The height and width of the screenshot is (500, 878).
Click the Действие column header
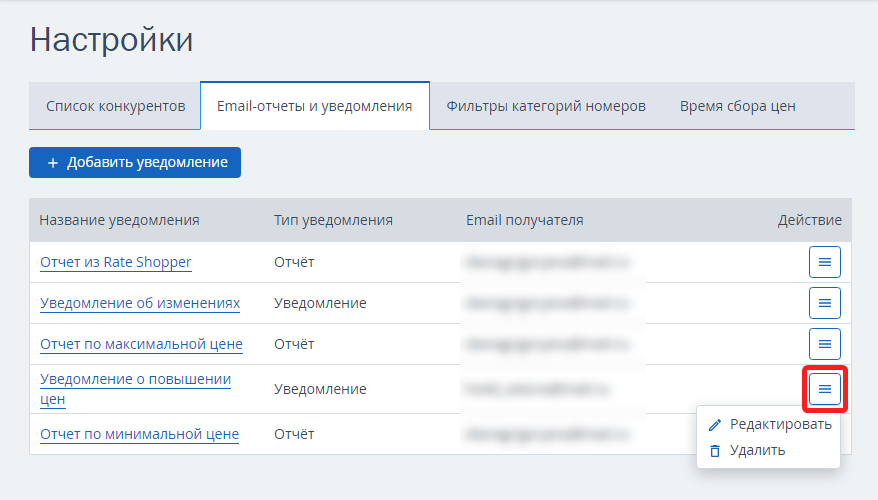809,220
